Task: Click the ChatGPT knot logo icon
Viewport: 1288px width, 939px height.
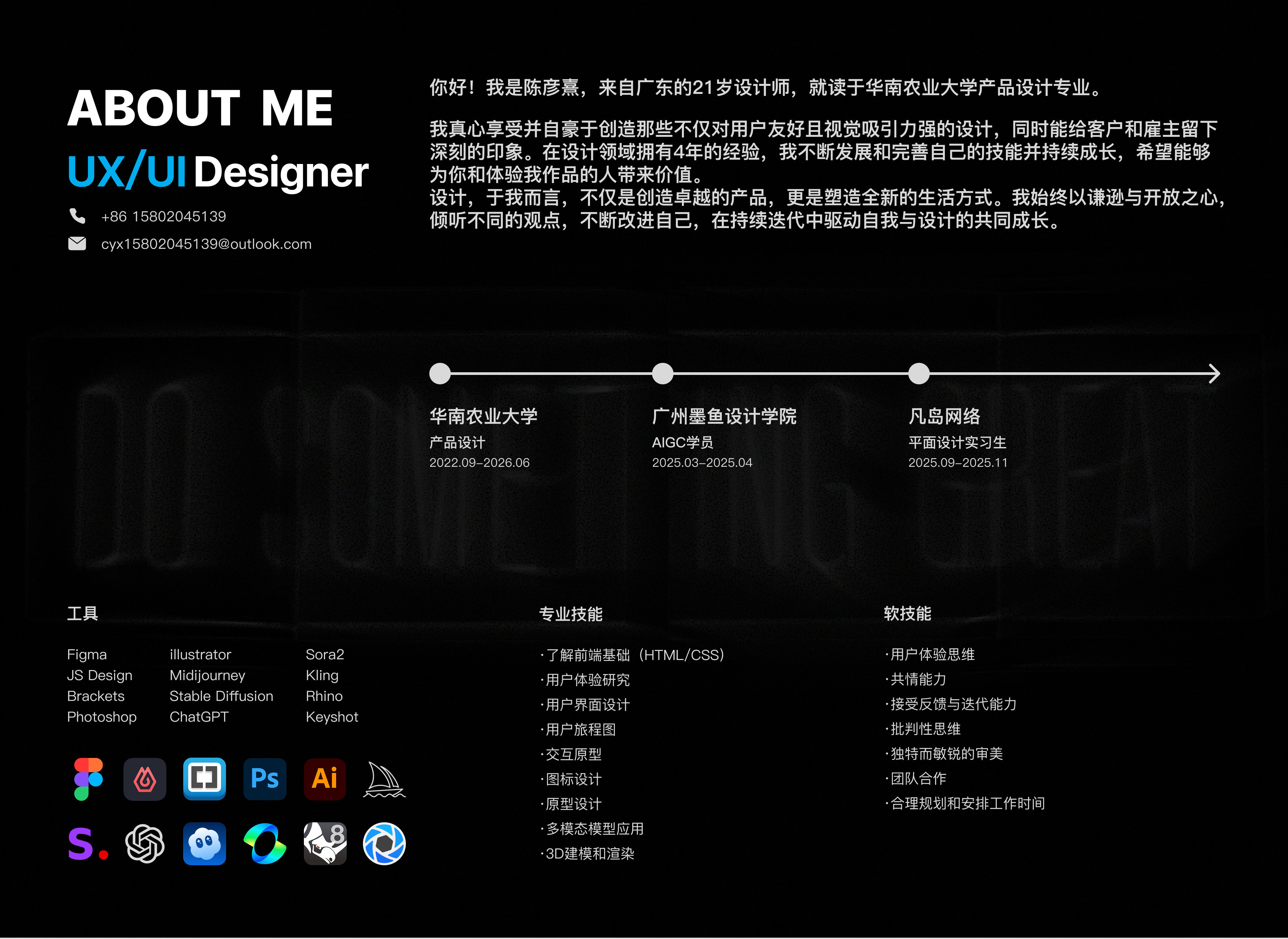Action: pyautogui.click(x=145, y=843)
